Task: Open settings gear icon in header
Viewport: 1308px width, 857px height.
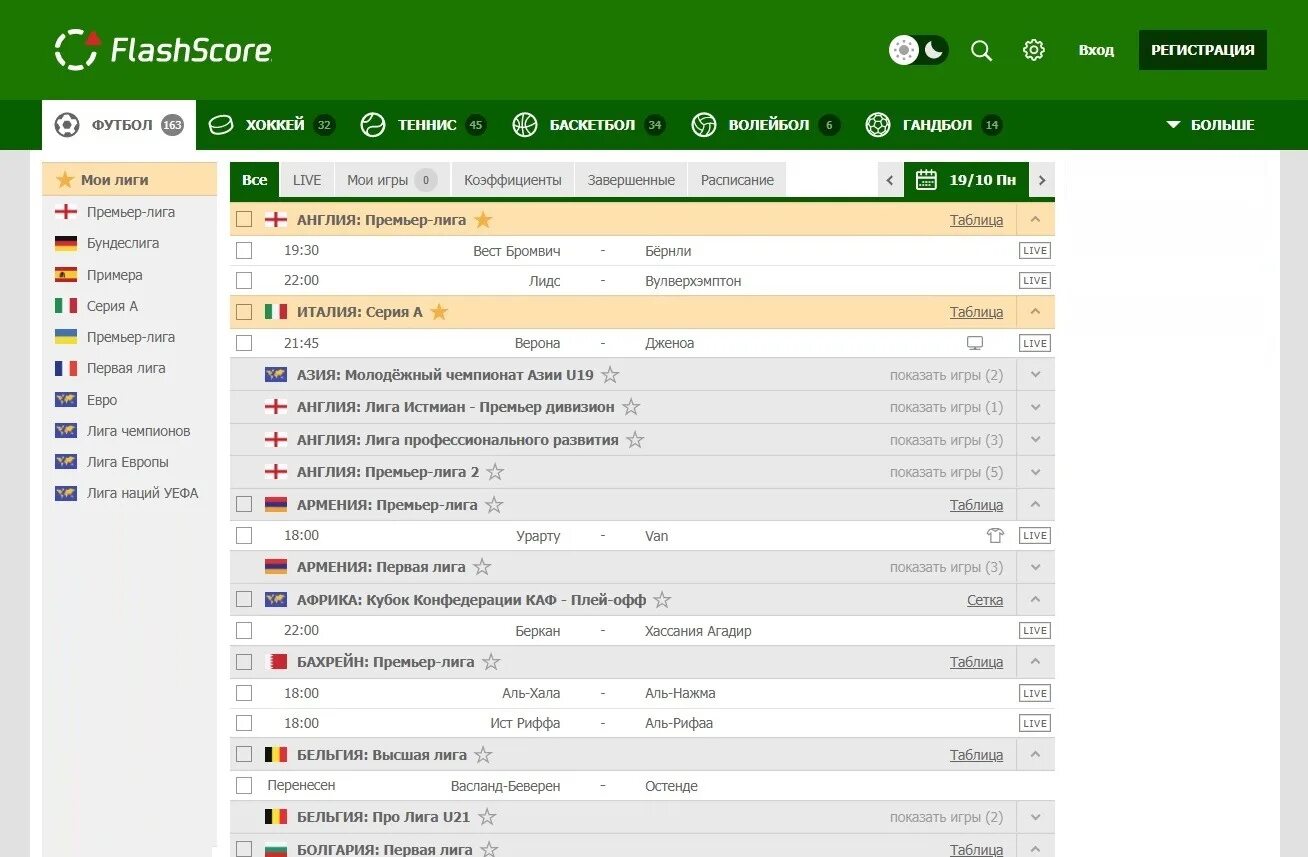Action: (x=1034, y=50)
